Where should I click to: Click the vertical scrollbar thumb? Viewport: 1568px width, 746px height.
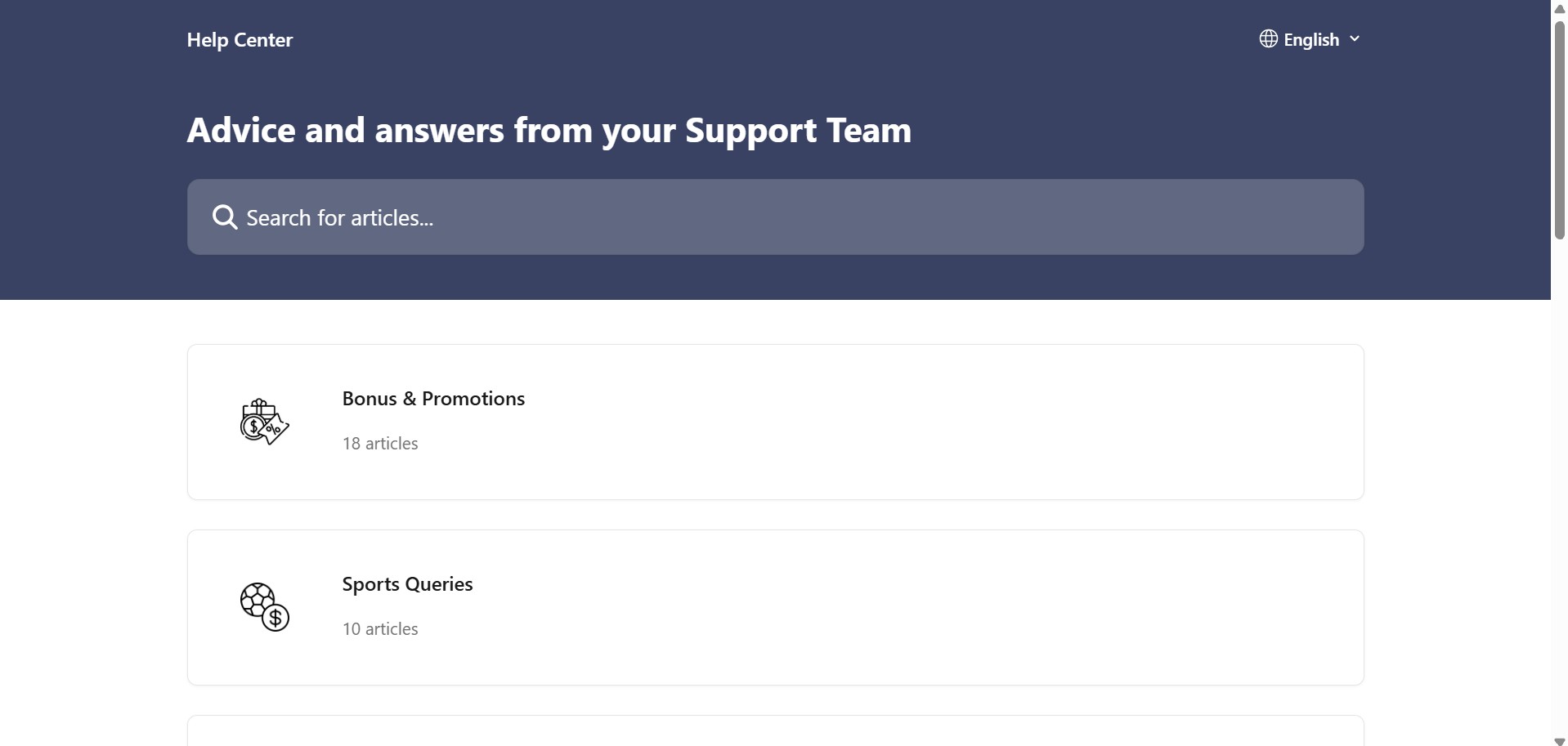tap(1559, 131)
